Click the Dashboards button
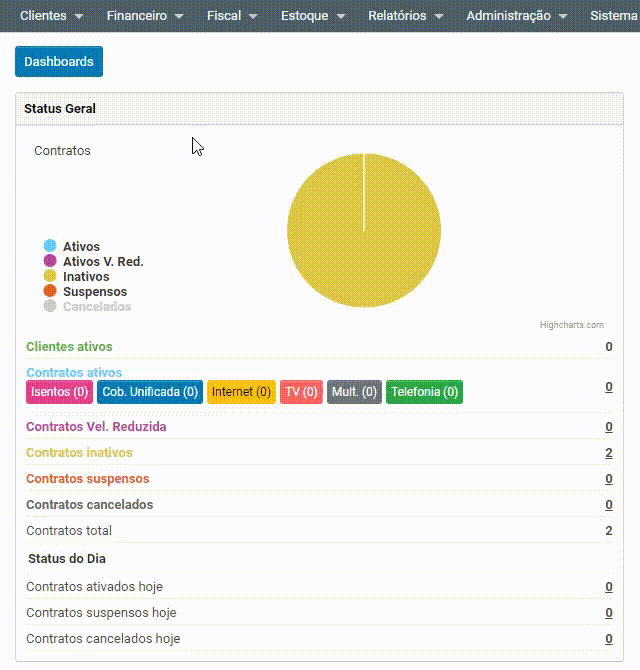Viewport: 640px width, 670px height. coord(59,62)
